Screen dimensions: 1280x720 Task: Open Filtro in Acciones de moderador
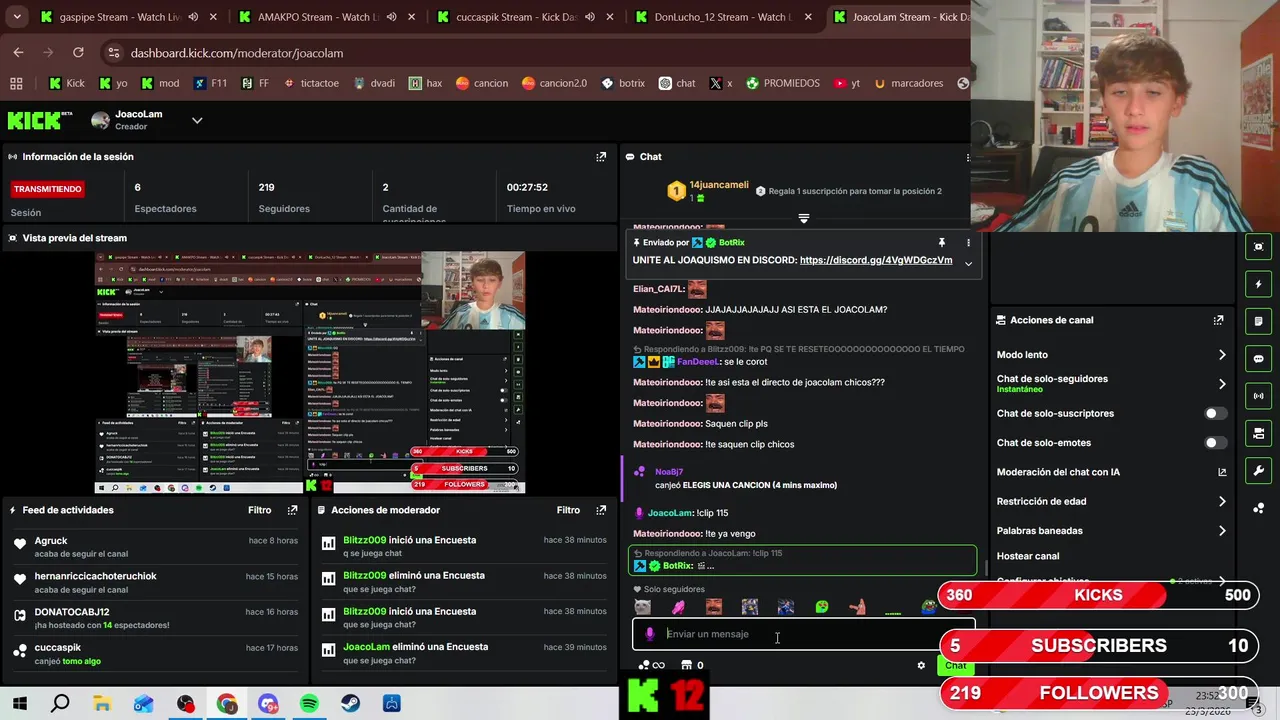click(568, 510)
